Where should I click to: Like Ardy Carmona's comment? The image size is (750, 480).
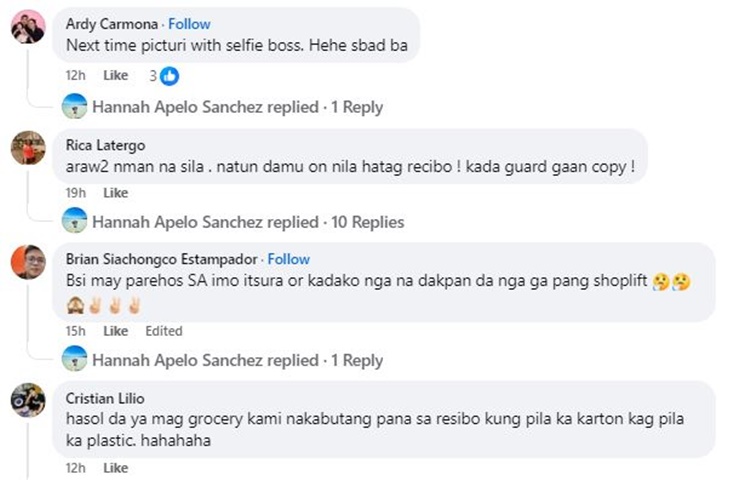116,76
